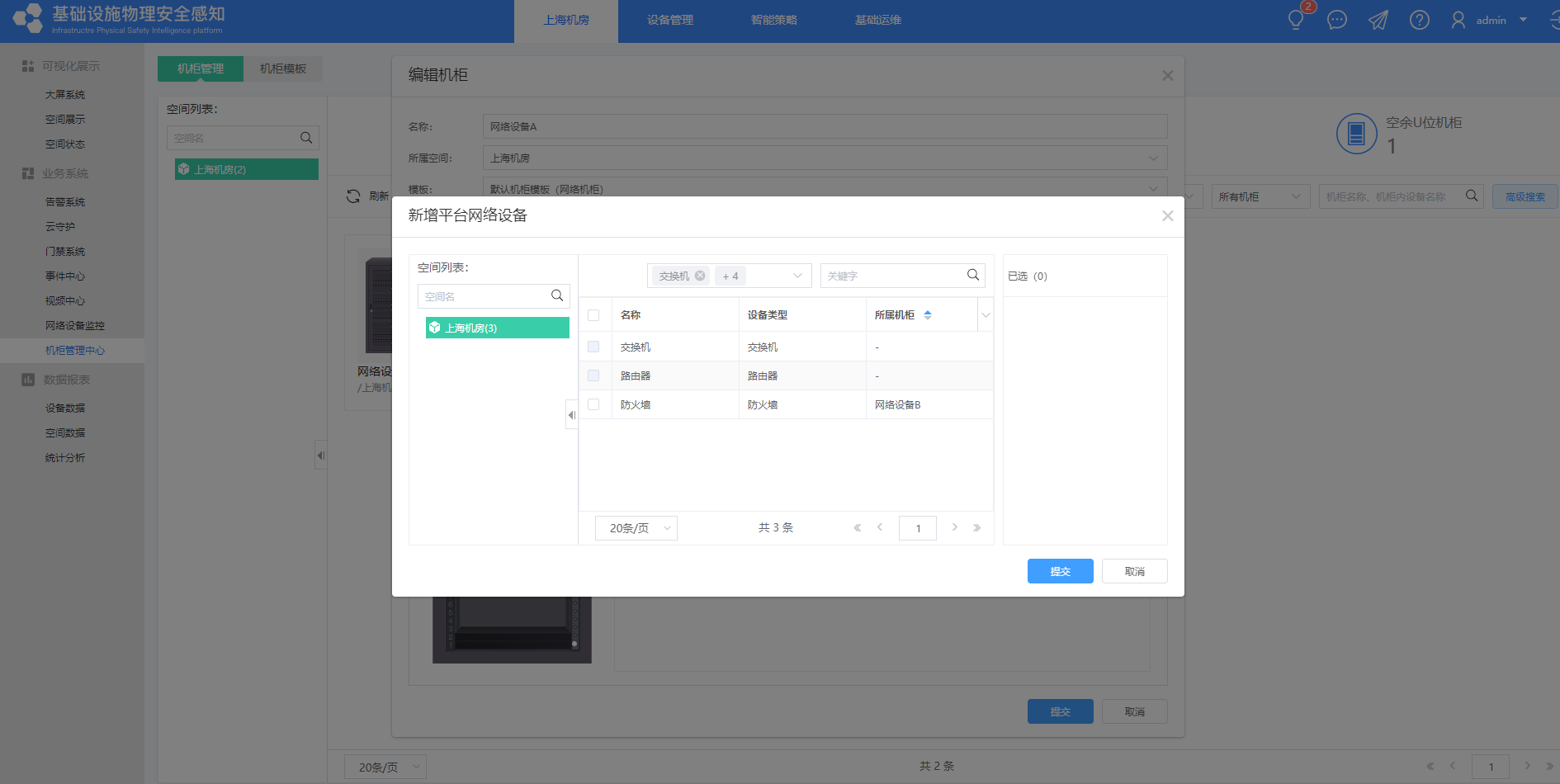
Task: Check the 防火墙 row checkbox
Action: (593, 404)
